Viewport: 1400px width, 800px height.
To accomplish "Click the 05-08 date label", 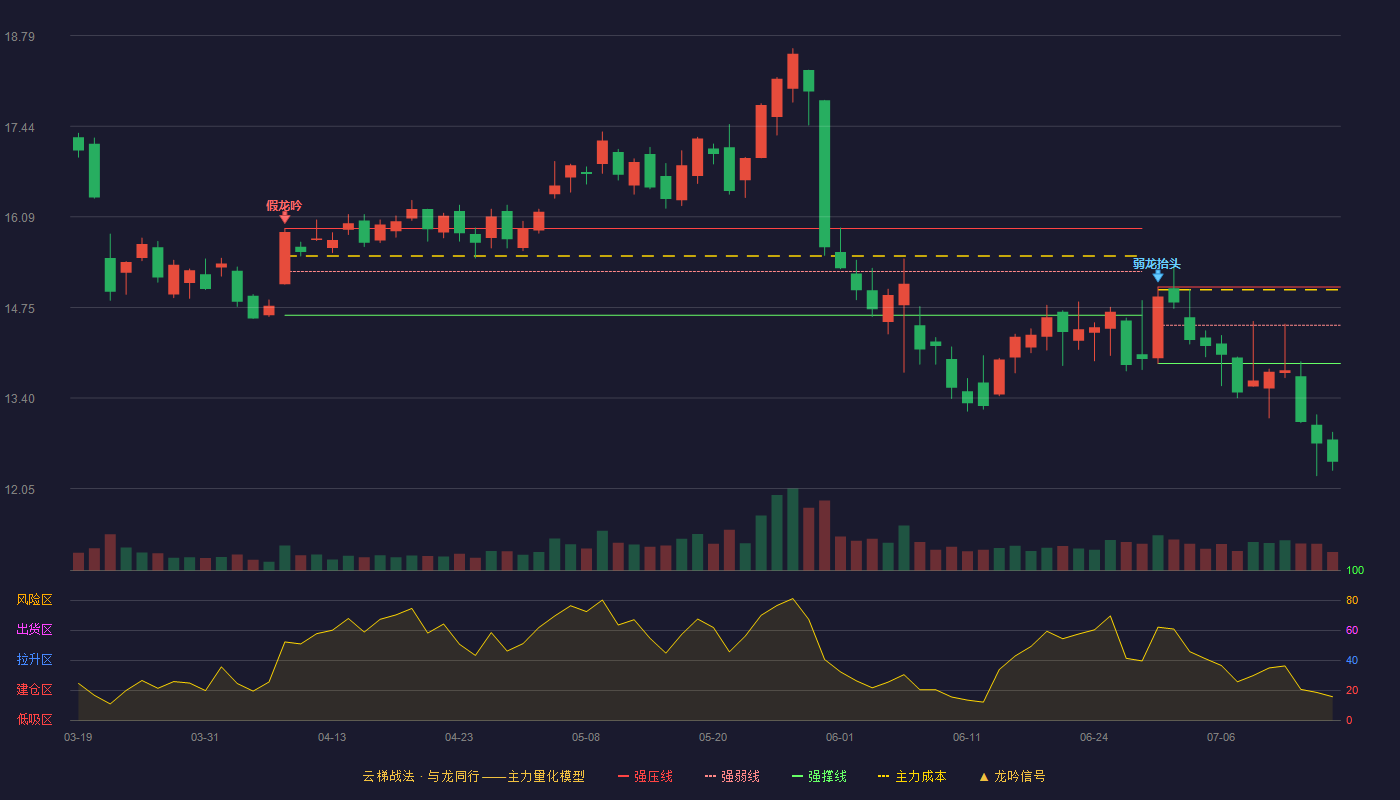I will (586, 737).
